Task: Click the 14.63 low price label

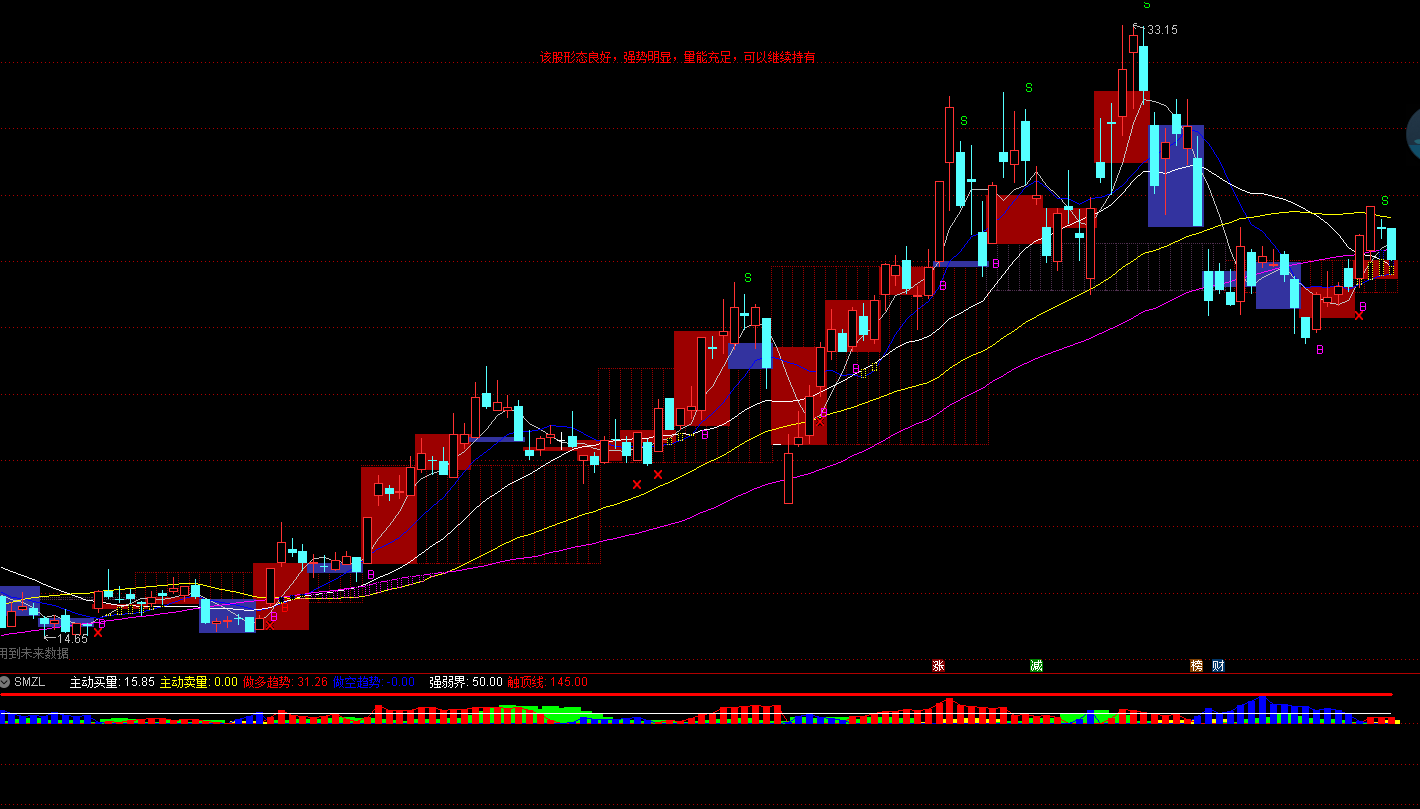Action: [72, 639]
